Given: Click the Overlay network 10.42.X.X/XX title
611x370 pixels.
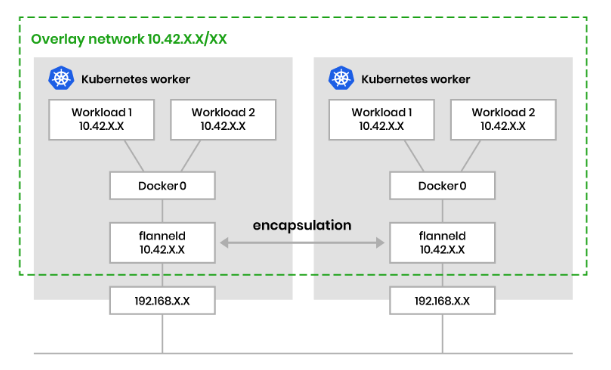Looking at the screenshot, I should click(129, 39).
